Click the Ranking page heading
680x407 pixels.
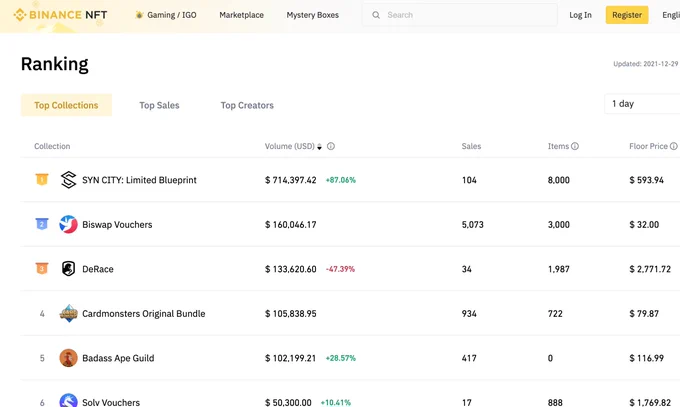pos(55,64)
